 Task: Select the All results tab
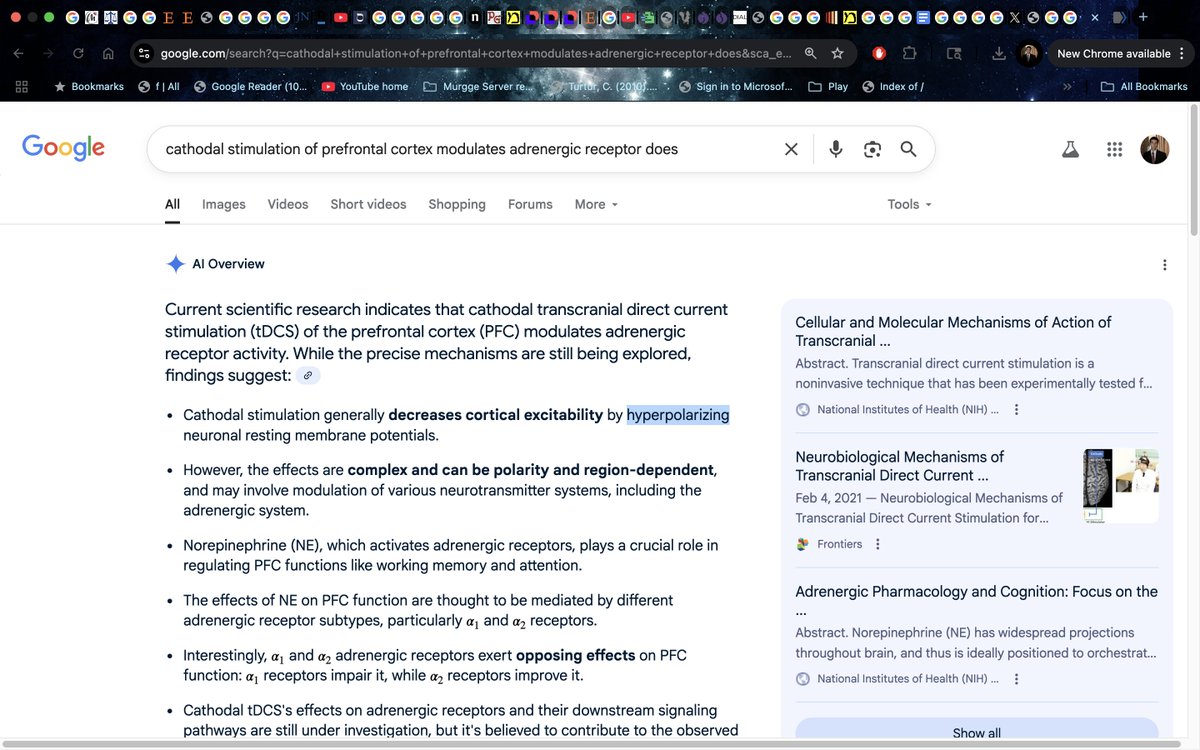tap(172, 204)
